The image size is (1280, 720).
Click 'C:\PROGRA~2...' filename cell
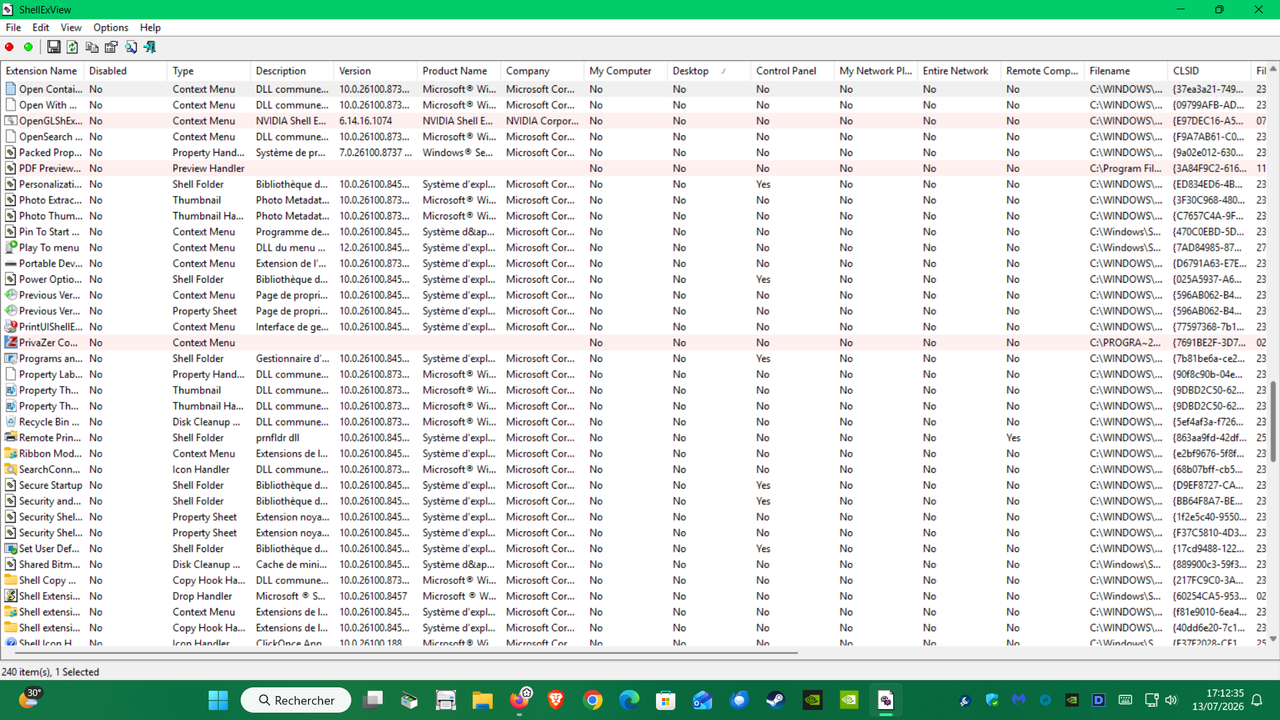click(x=1126, y=342)
